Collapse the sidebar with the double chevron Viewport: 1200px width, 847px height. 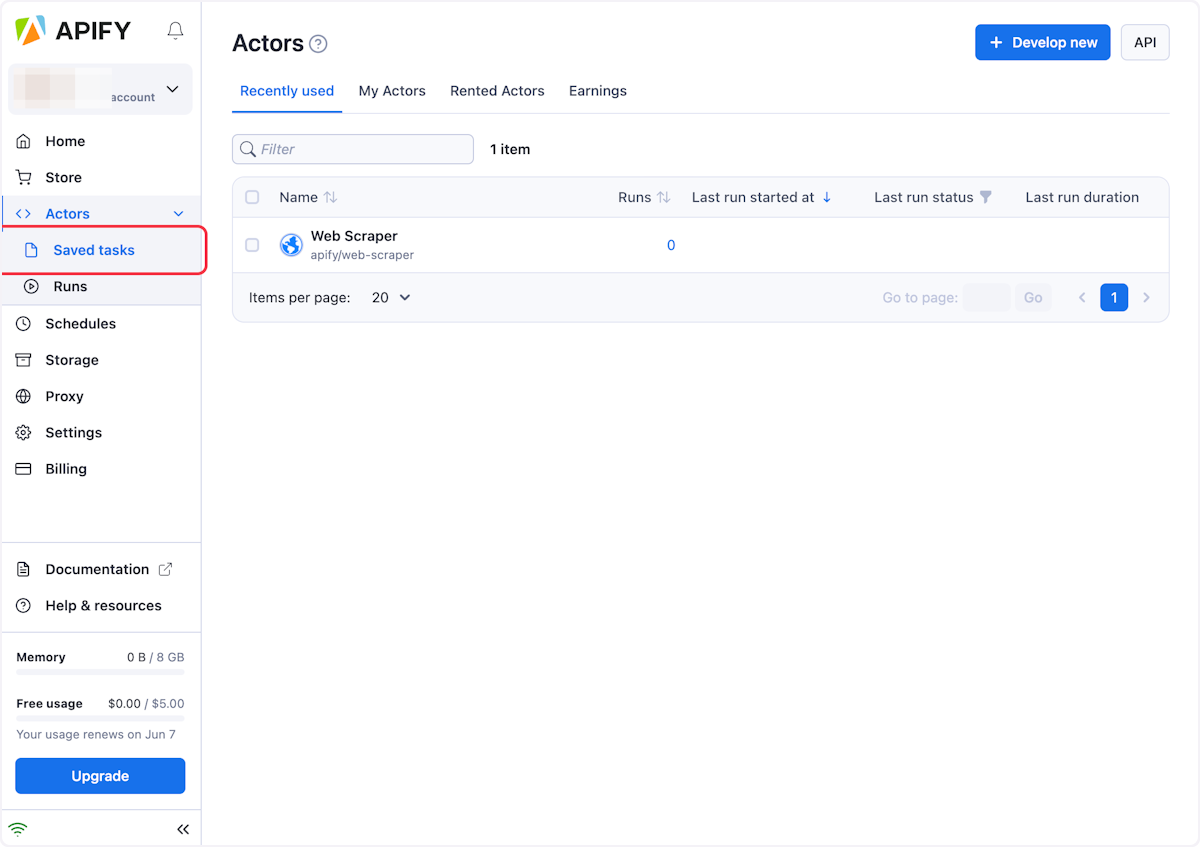point(183,829)
